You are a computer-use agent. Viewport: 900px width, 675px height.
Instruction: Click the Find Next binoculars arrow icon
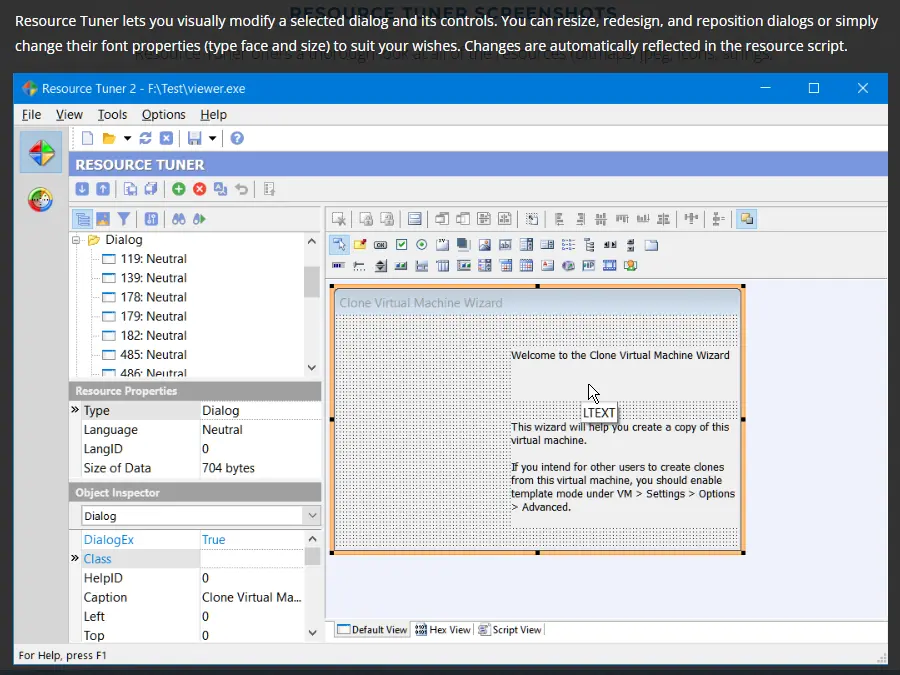(x=199, y=219)
